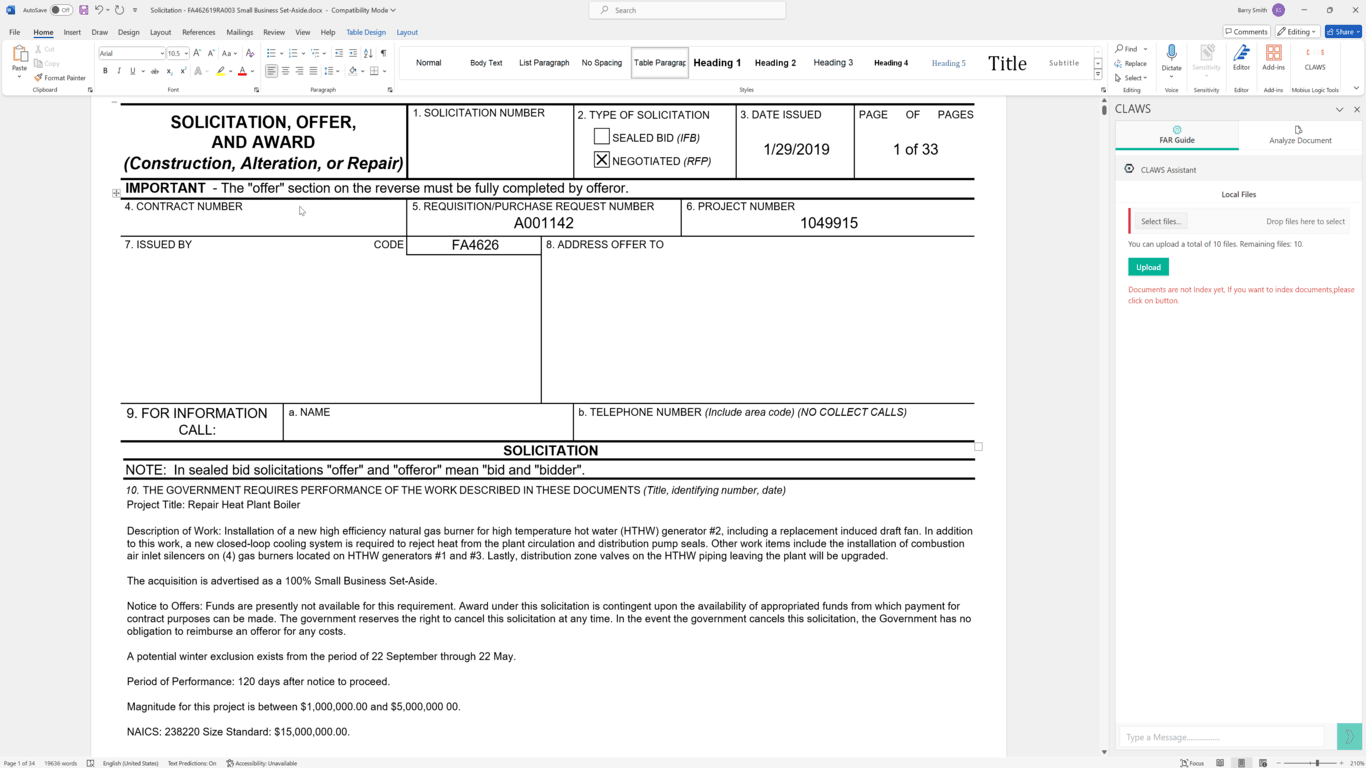The height and width of the screenshot is (768, 1366).
Task: Uncheck the NEGOTIATED (RFP) checkbox
Action: (601, 159)
